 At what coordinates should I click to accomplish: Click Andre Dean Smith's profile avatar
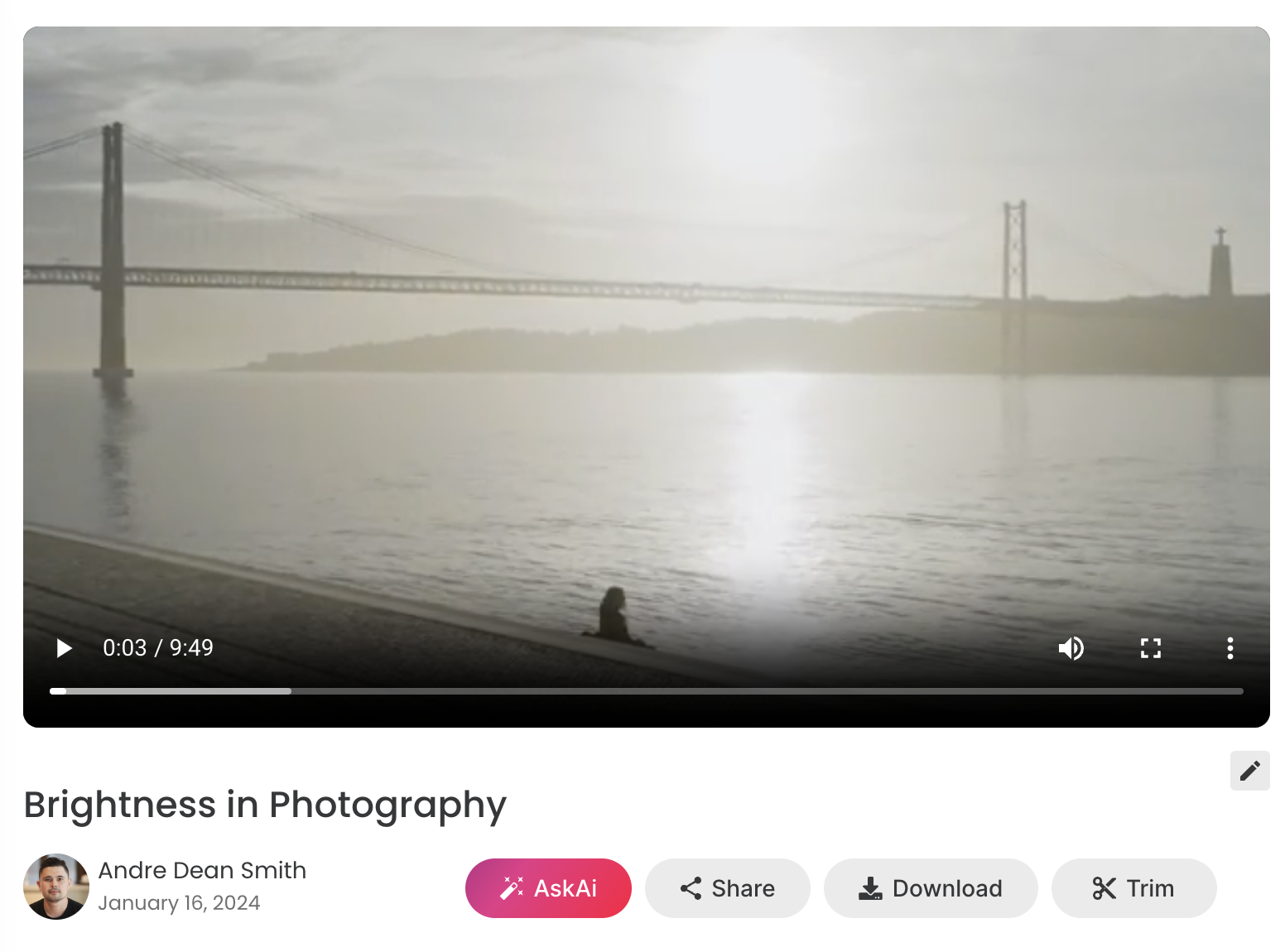[x=56, y=887]
